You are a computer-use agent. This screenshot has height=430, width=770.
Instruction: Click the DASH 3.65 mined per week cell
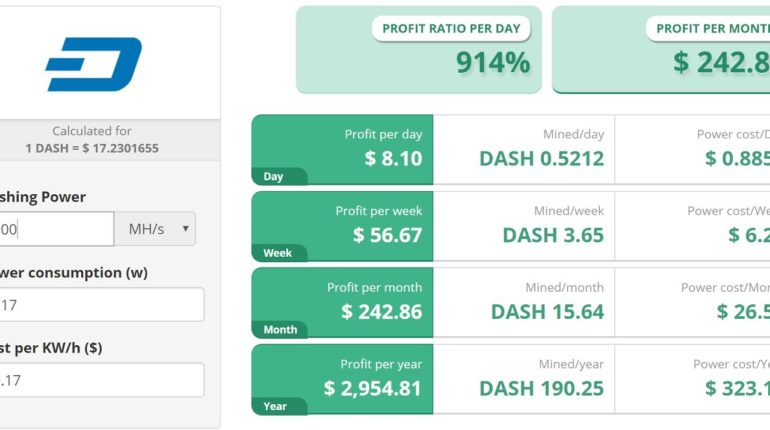point(524,226)
